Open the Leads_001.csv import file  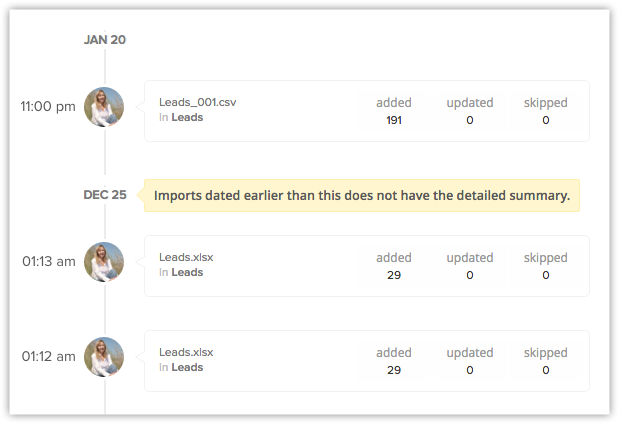pyautogui.click(x=197, y=102)
